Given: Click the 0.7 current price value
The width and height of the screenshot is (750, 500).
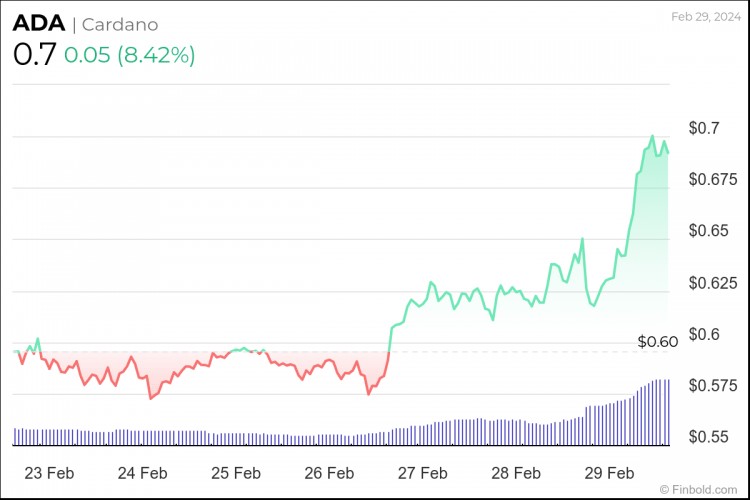Looking at the screenshot, I should 34,54.
